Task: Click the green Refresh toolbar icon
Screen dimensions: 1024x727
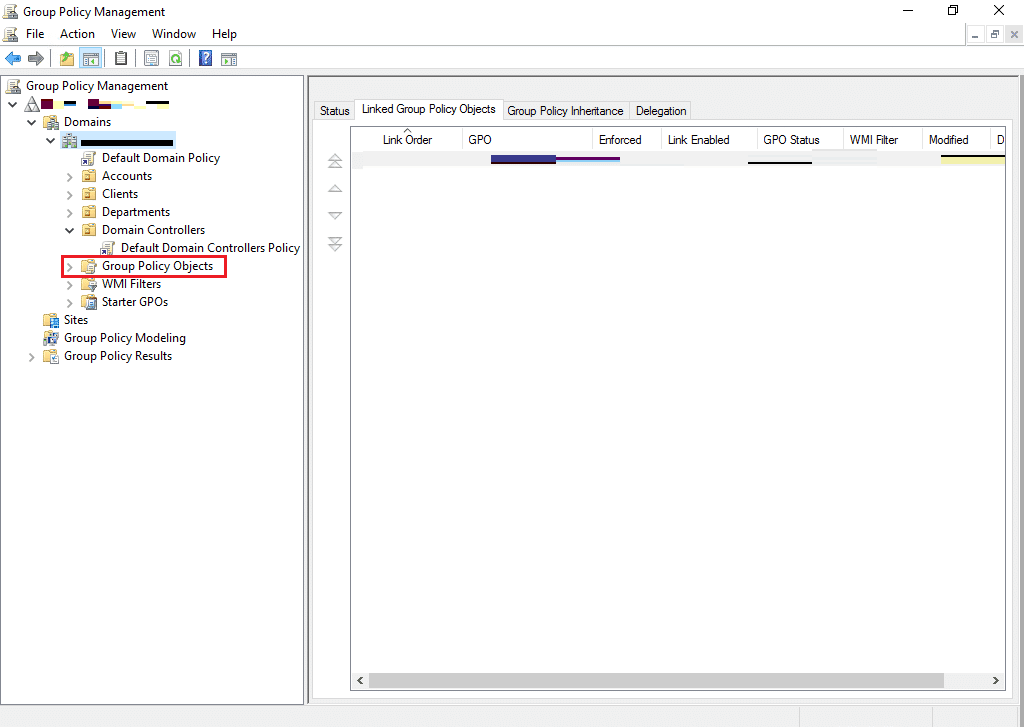Action: [175, 59]
